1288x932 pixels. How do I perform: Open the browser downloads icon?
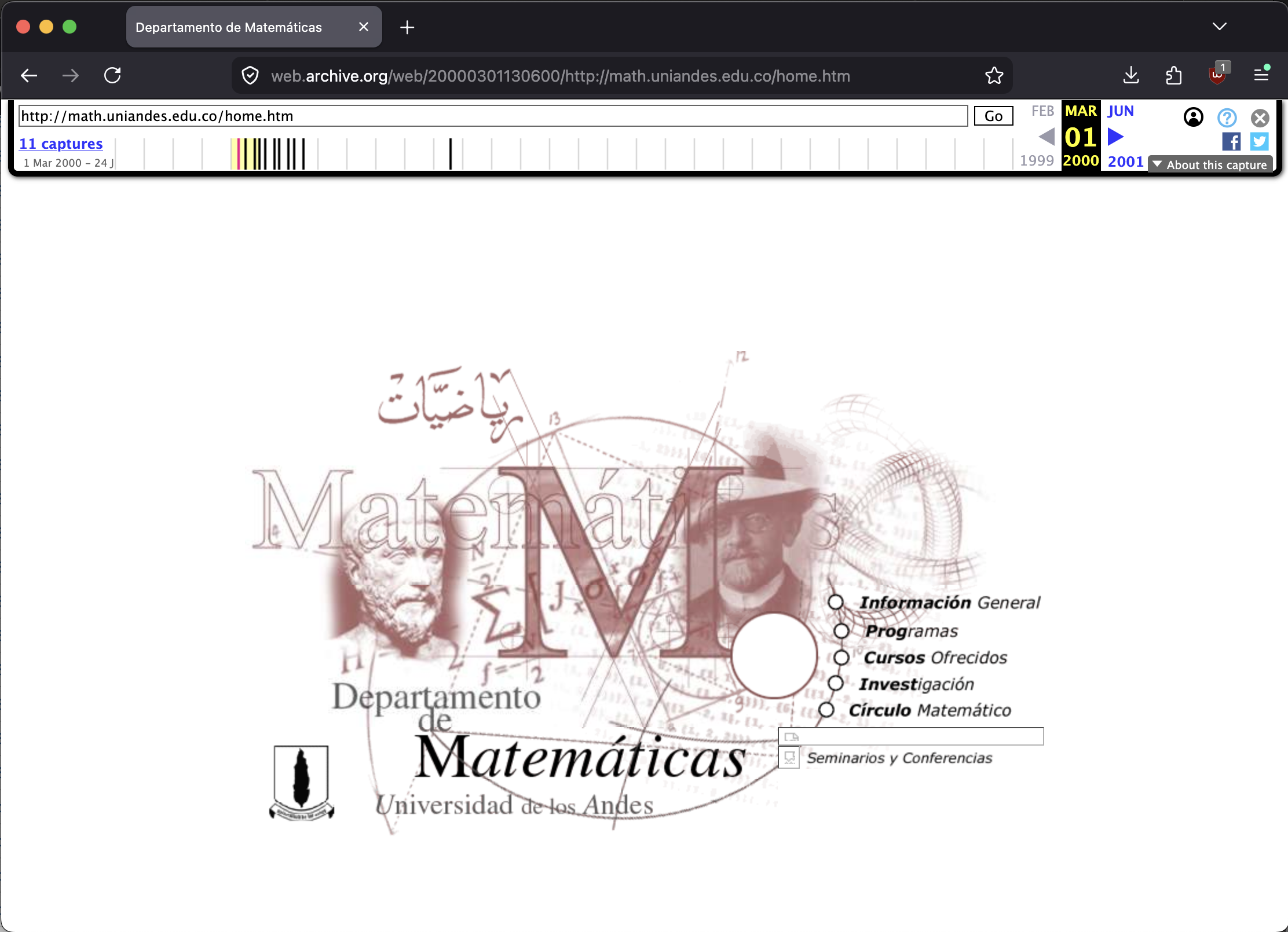tap(1130, 76)
